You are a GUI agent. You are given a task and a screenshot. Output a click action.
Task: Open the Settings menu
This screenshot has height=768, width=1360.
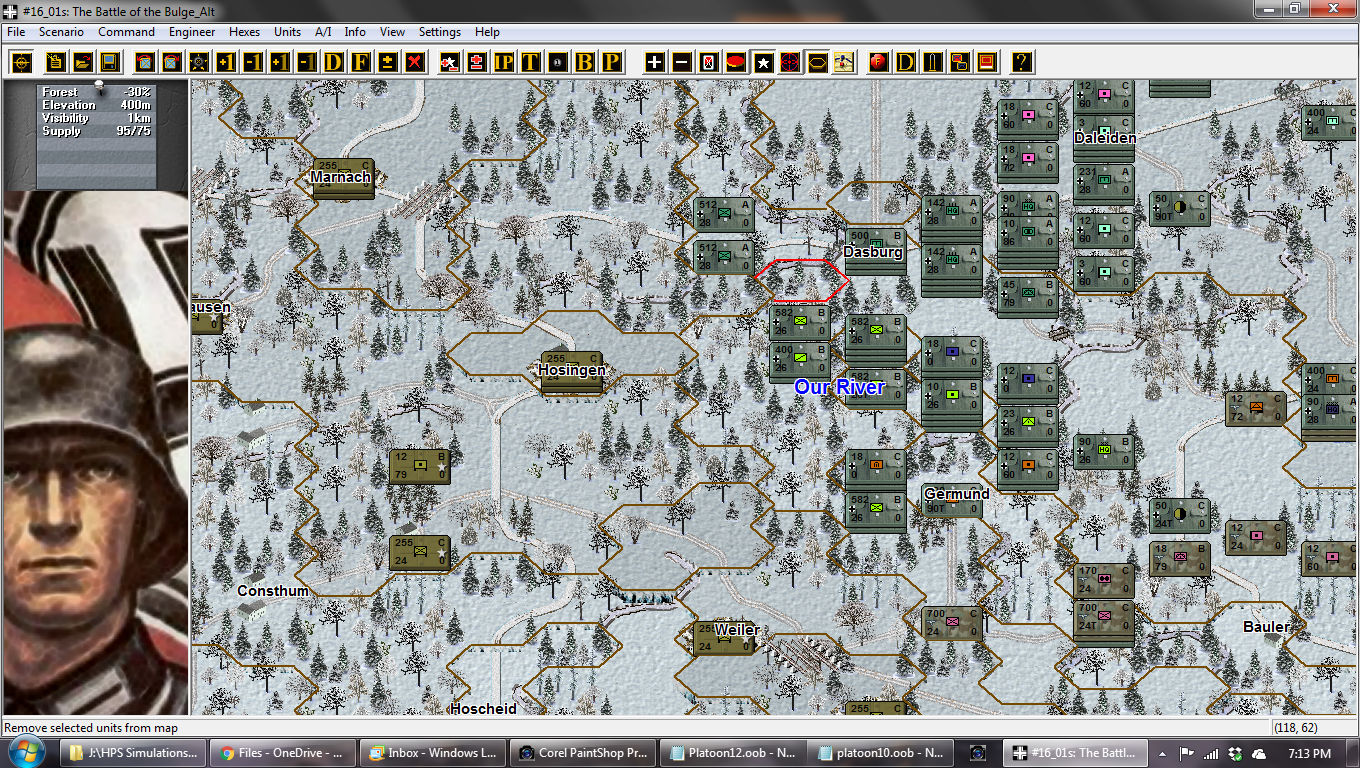coord(440,32)
